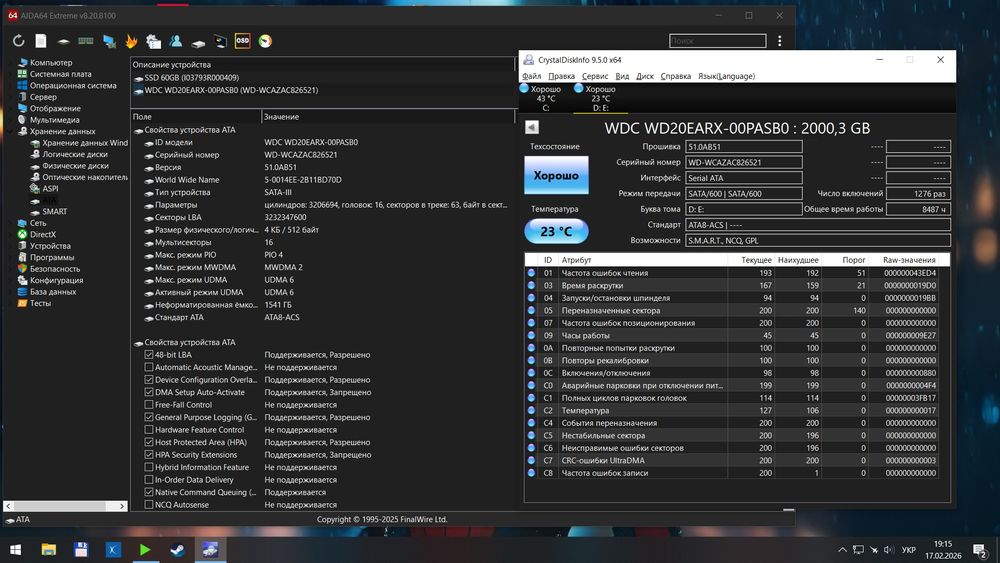Open Справка menu in CrystalDiskInfo

[x=675, y=76]
